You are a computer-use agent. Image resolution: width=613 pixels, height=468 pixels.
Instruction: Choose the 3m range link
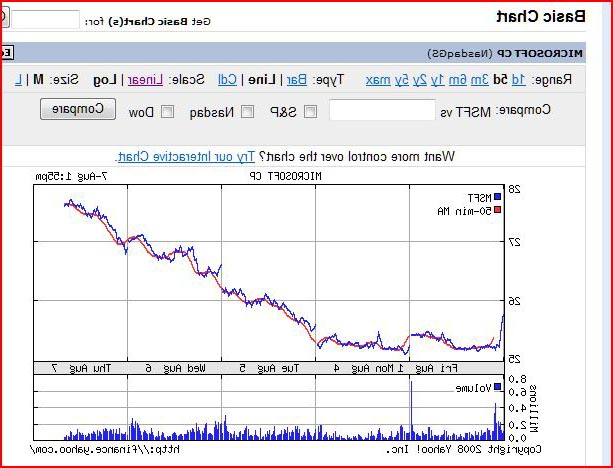480,80
